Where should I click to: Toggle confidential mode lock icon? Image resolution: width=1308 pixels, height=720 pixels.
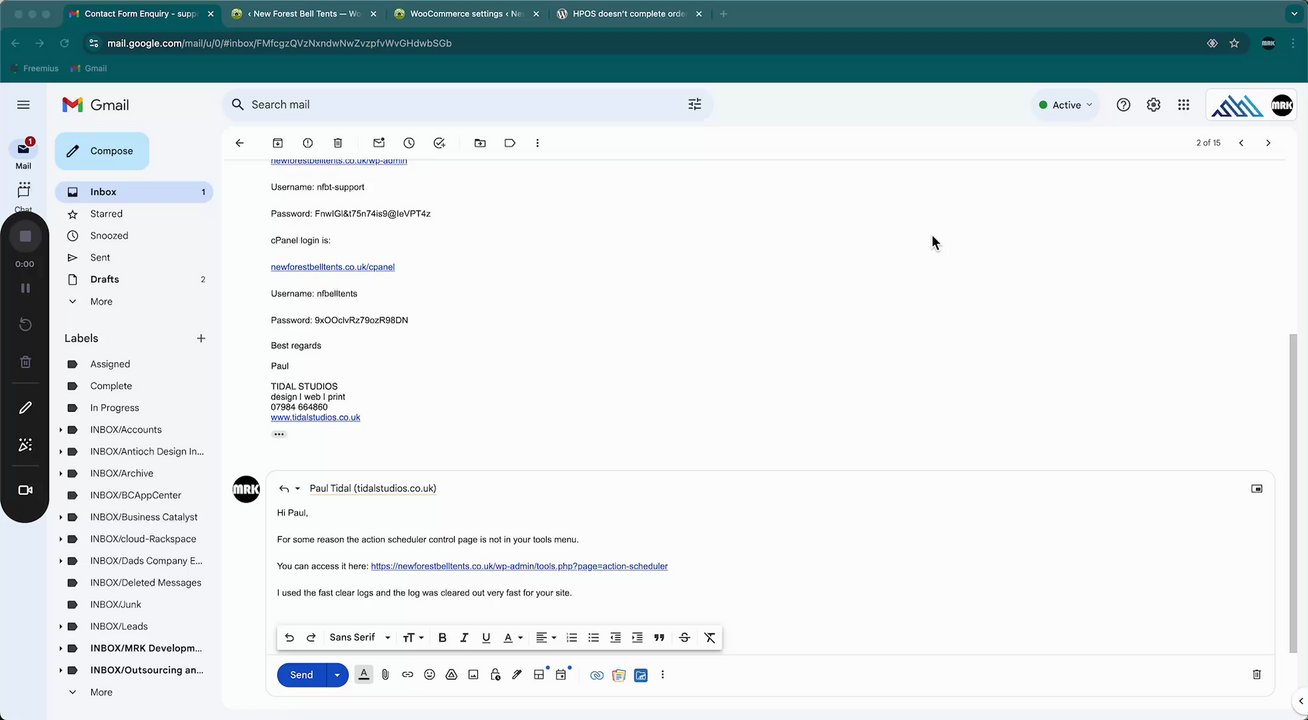pyautogui.click(x=495, y=675)
